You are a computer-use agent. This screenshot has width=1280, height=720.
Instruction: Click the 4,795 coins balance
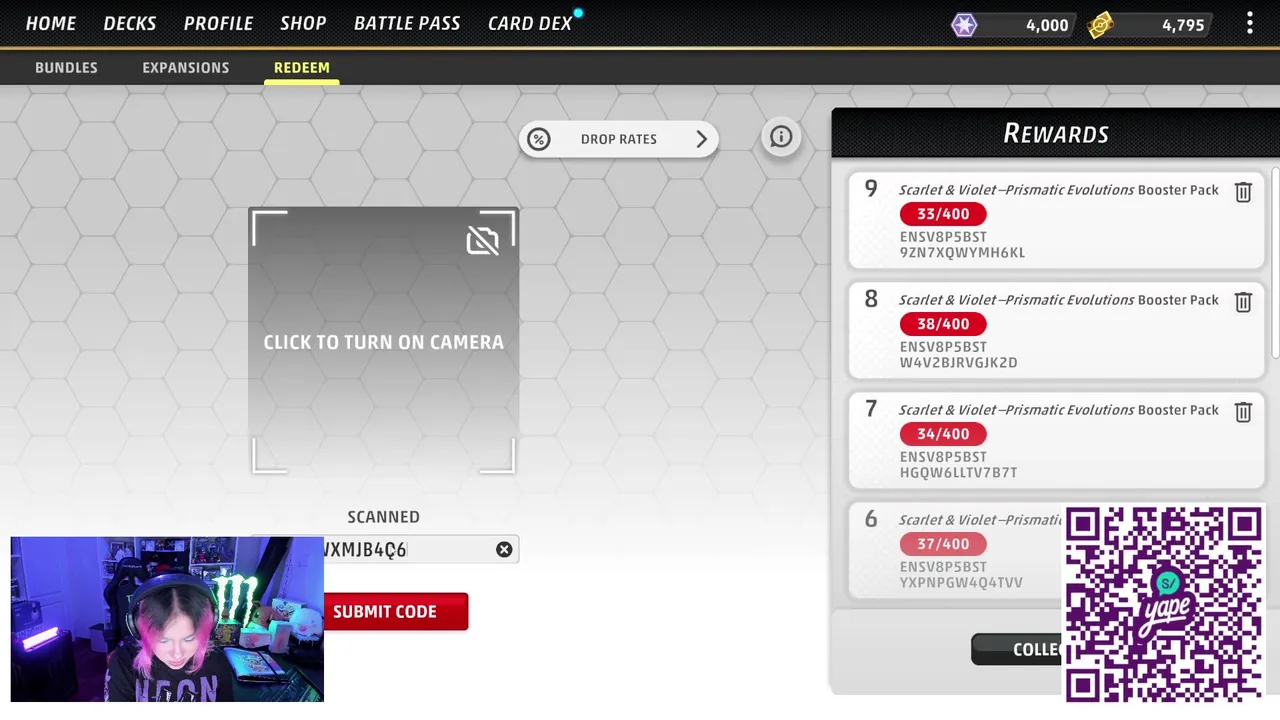tap(1183, 25)
